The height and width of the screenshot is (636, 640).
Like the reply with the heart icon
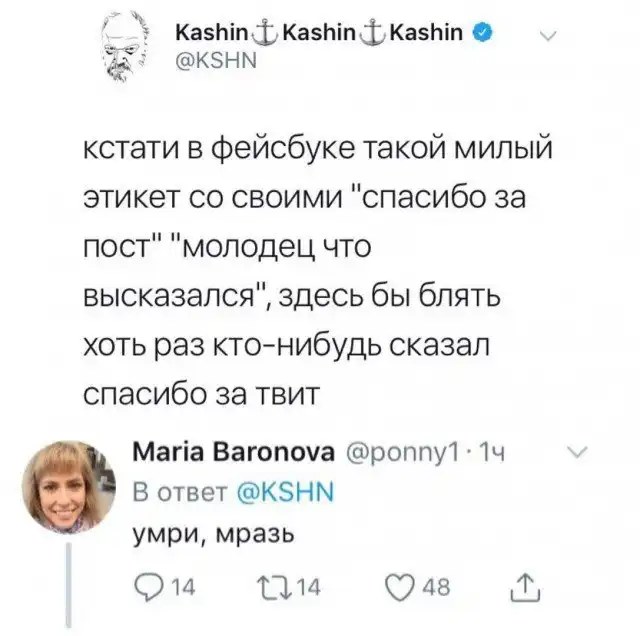[x=407, y=589]
